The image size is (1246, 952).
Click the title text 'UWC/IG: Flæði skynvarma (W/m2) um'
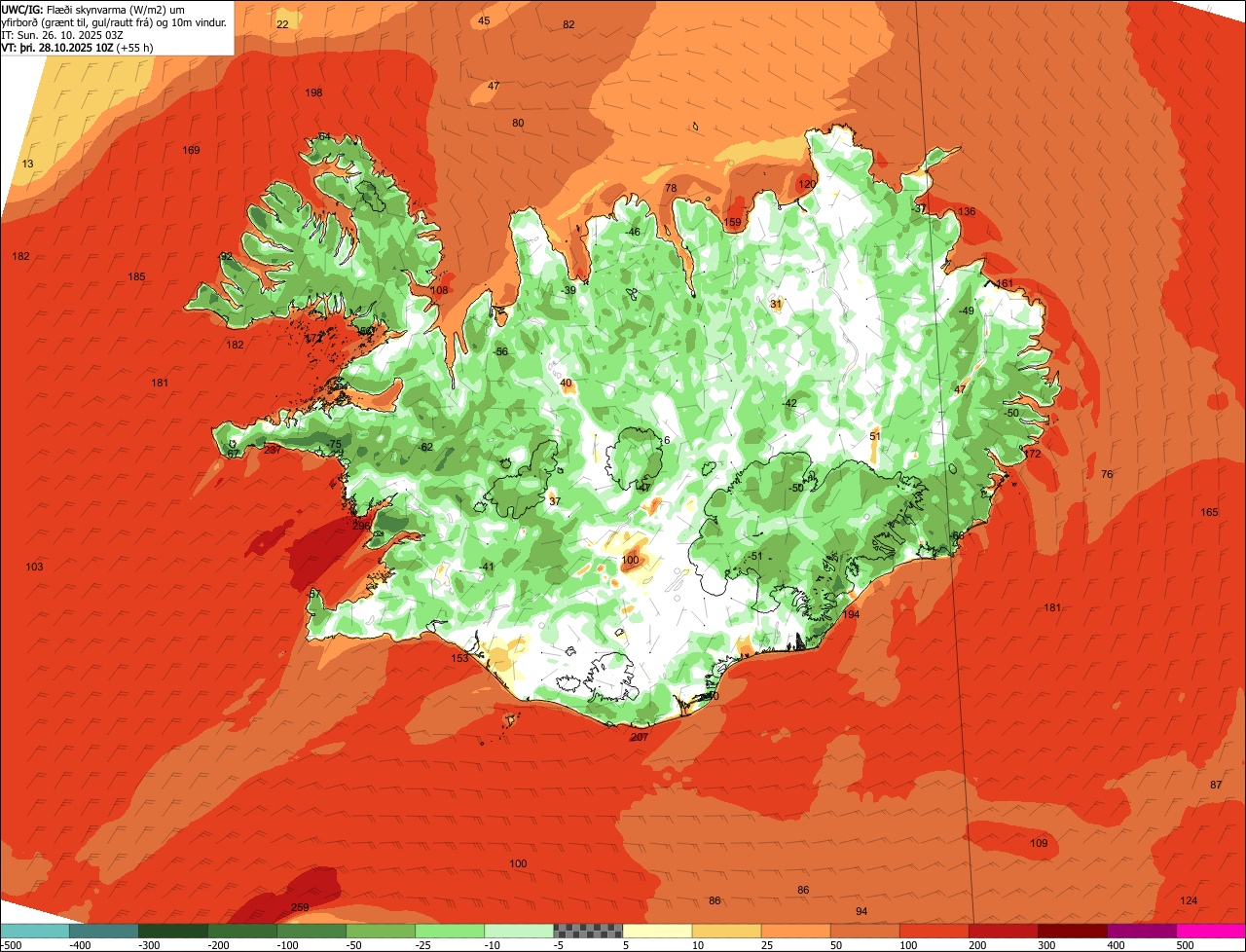[x=93, y=9]
